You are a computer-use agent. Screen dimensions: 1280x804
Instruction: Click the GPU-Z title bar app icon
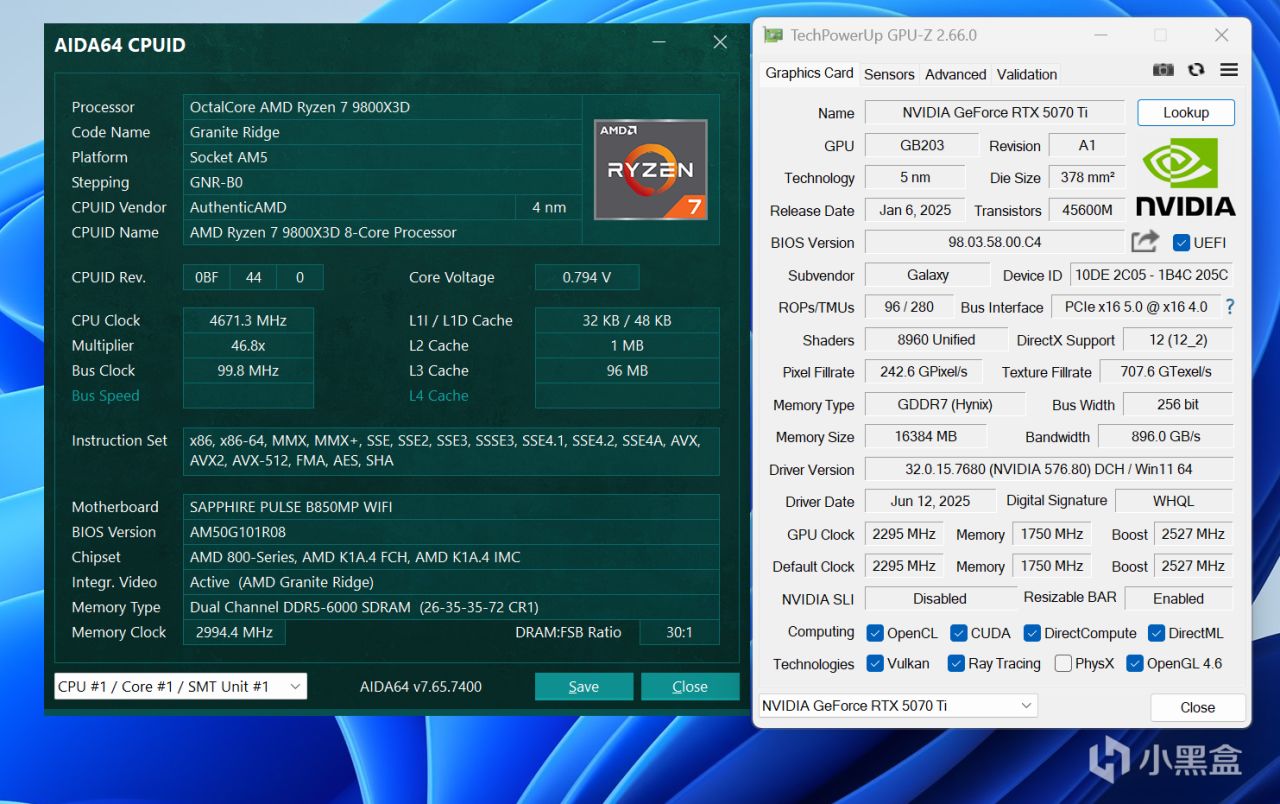point(773,35)
